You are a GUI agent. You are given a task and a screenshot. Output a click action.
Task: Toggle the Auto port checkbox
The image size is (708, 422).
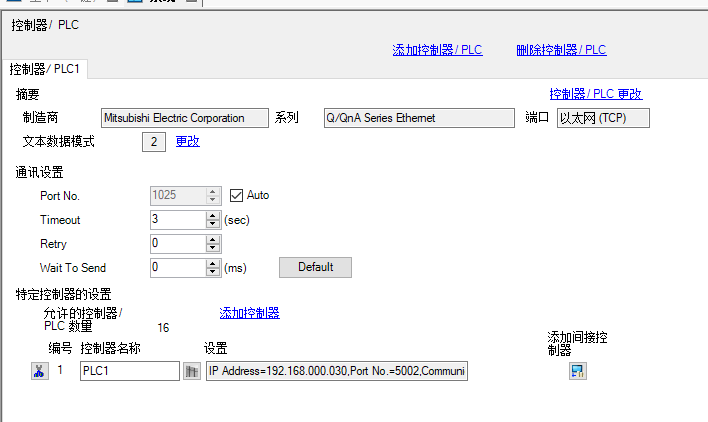(237, 195)
